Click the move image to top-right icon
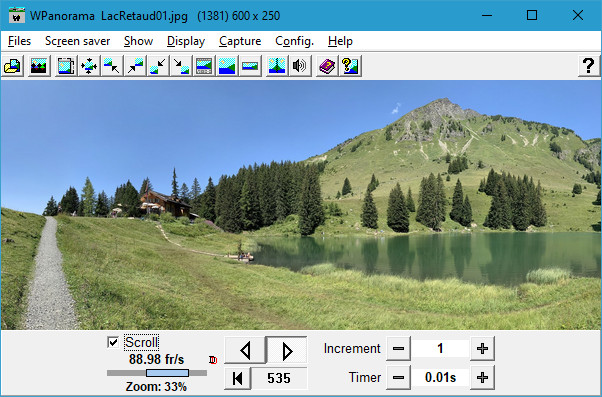The height and width of the screenshot is (397, 602). tap(135, 66)
